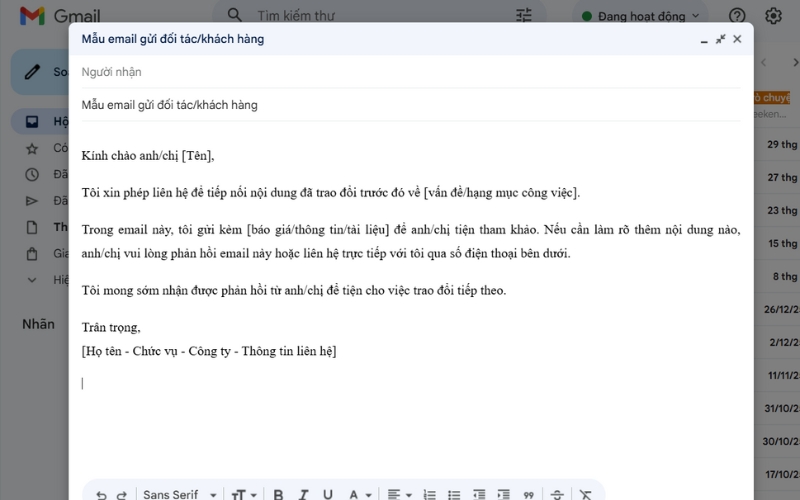Open the email dated 26/12
800x500 pixels.
778,309
